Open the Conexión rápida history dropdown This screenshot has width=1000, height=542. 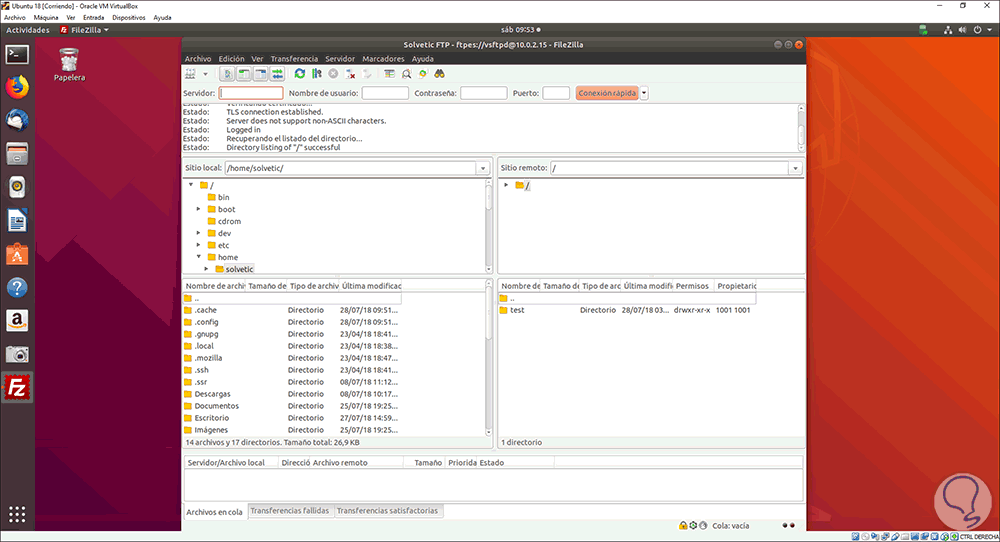[x=644, y=93]
